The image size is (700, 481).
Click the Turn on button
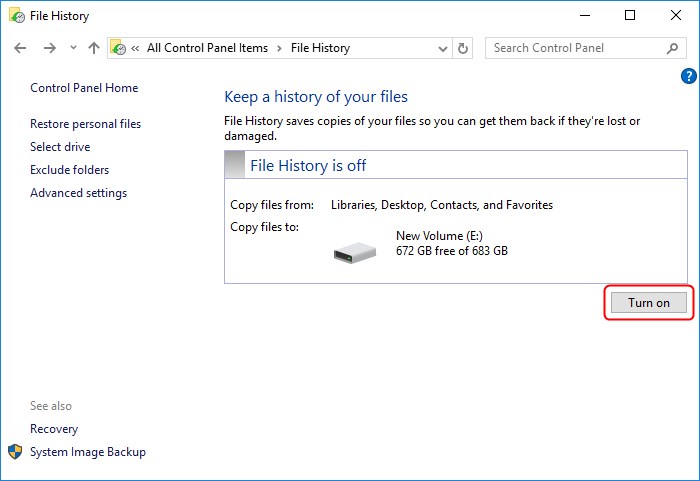coord(648,303)
